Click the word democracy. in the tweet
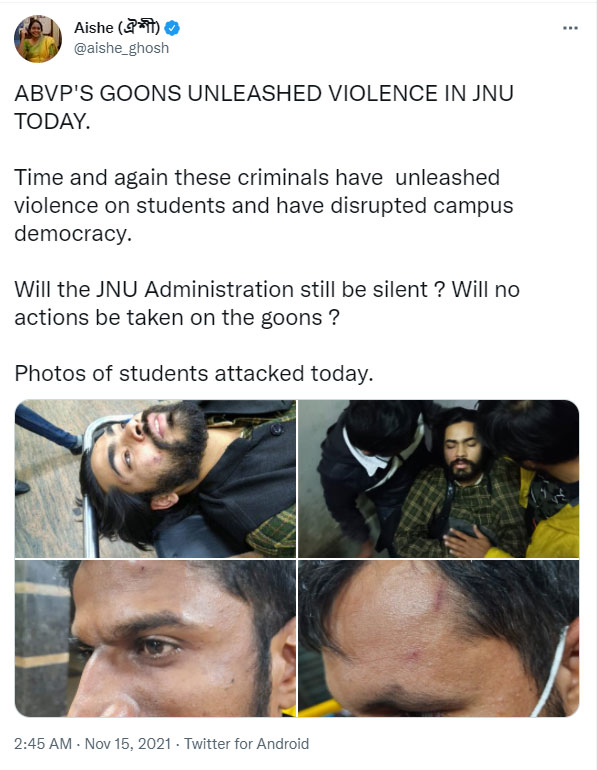 point(73,234)
